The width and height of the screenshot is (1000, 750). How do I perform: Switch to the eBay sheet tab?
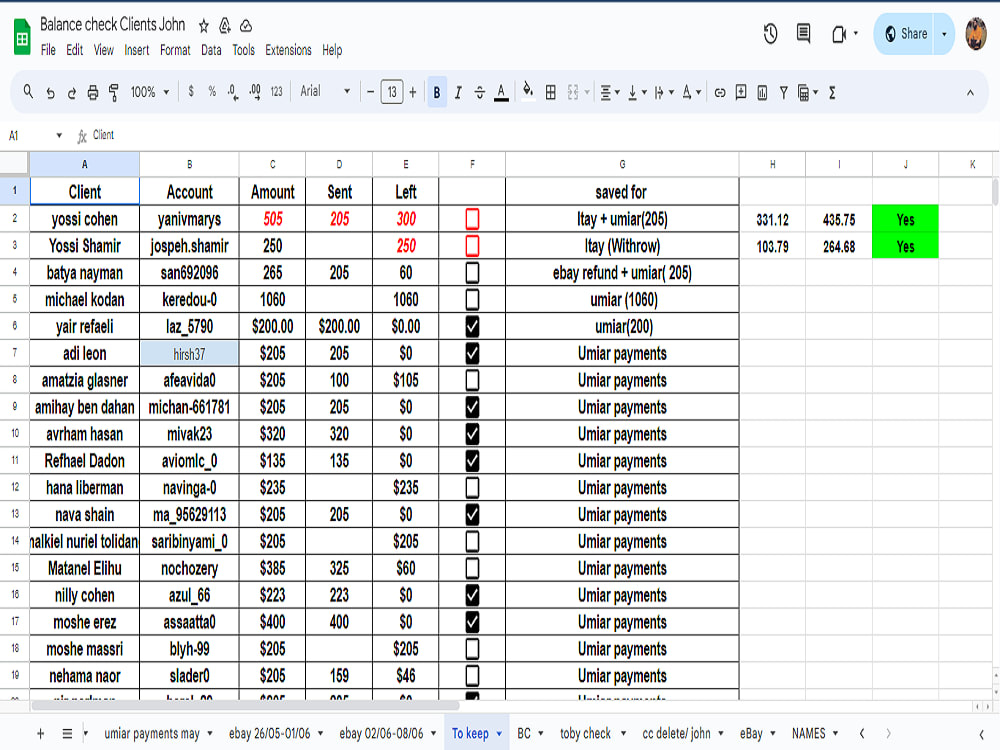751,733
